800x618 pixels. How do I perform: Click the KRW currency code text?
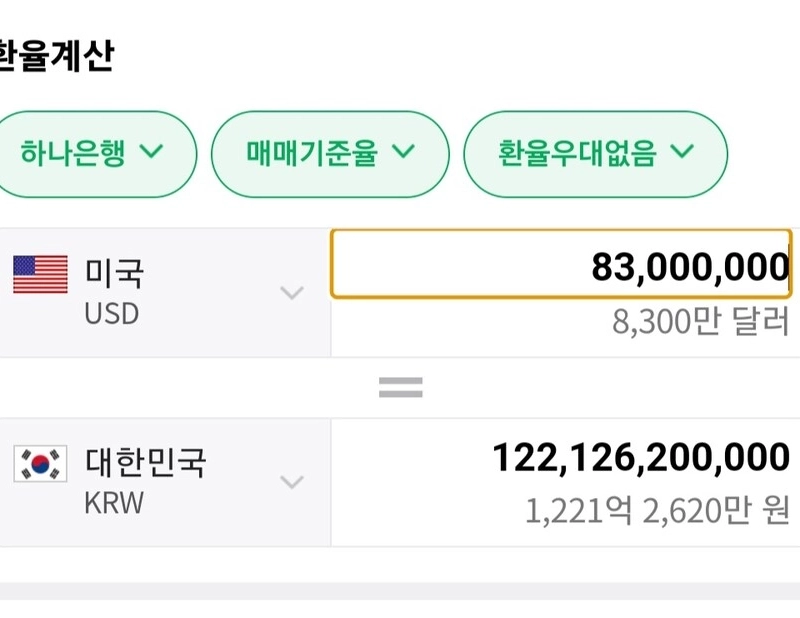point(114,502)
